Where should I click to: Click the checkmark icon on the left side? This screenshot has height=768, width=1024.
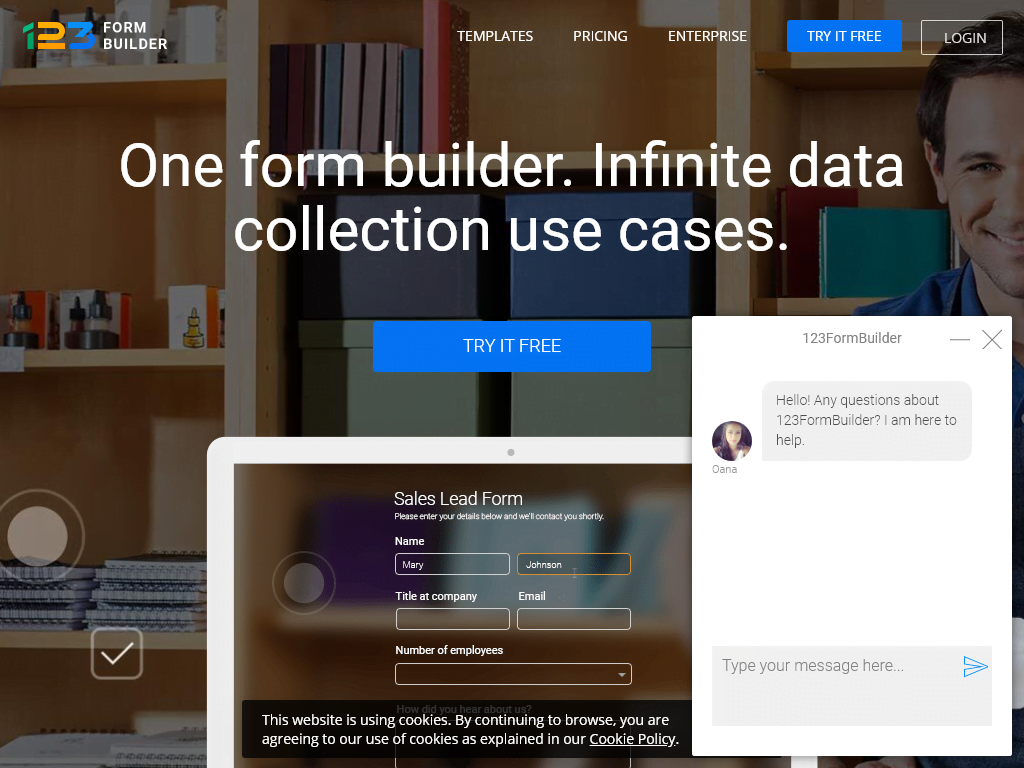[117, 654]
